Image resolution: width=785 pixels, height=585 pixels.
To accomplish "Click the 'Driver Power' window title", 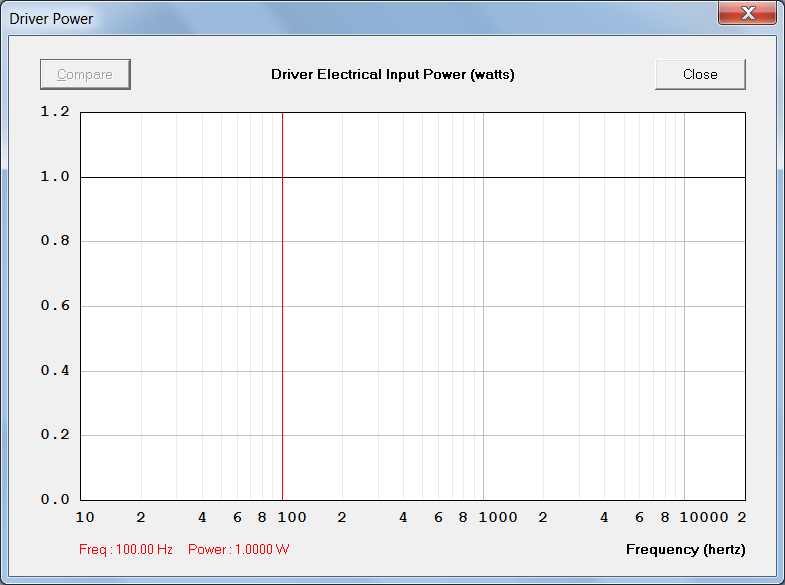I will point(51,19).
